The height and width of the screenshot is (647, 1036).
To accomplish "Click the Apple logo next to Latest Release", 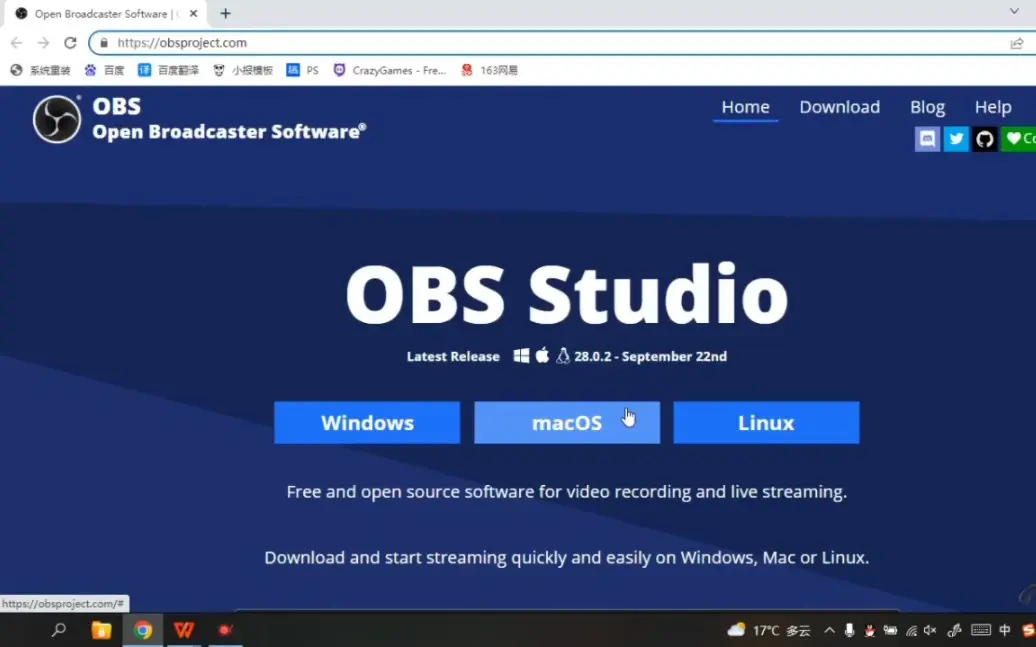I will coord(542,356).
